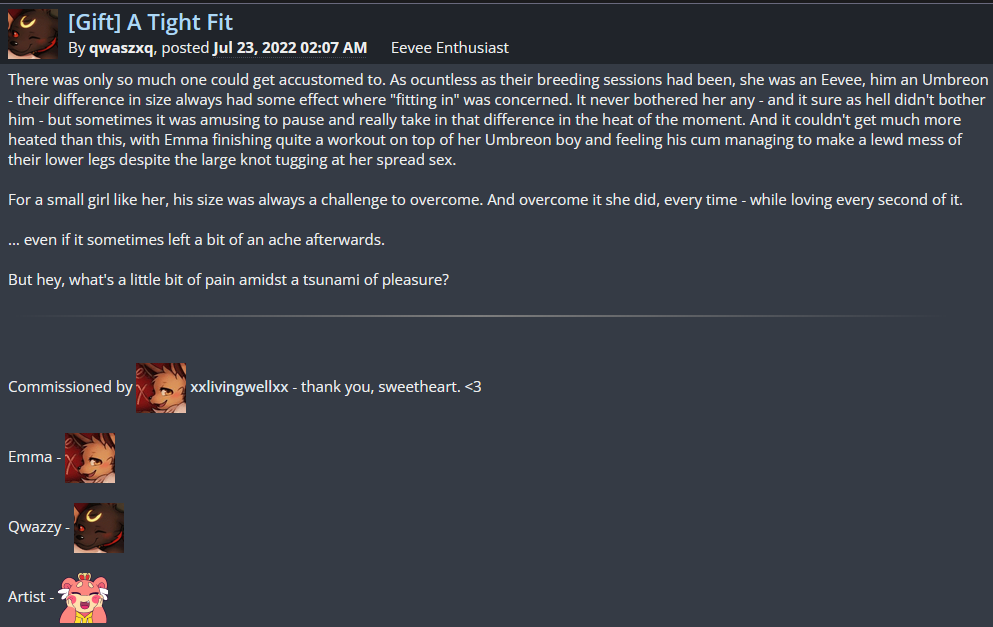Click the pink Artist avatar icon
Viewport: 993px width, 627px height.
[x=84, y=598]
